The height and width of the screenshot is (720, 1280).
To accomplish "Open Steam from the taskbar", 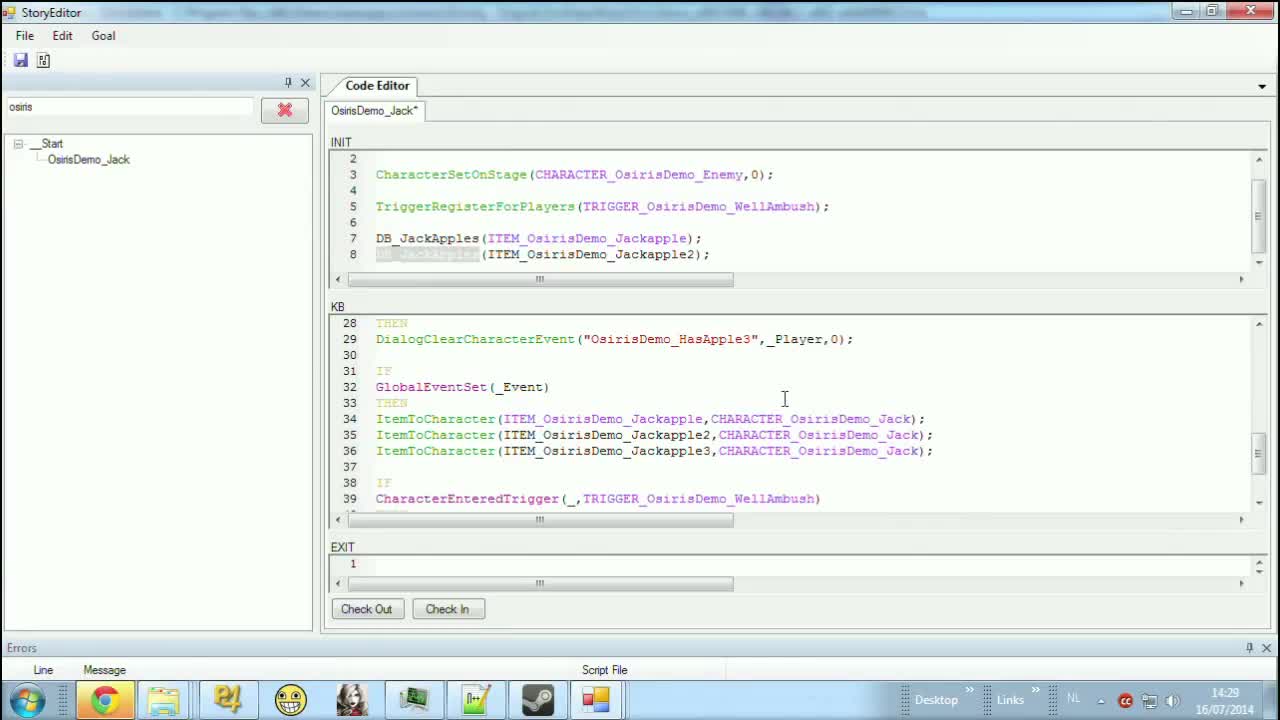I will click(538, 699).
